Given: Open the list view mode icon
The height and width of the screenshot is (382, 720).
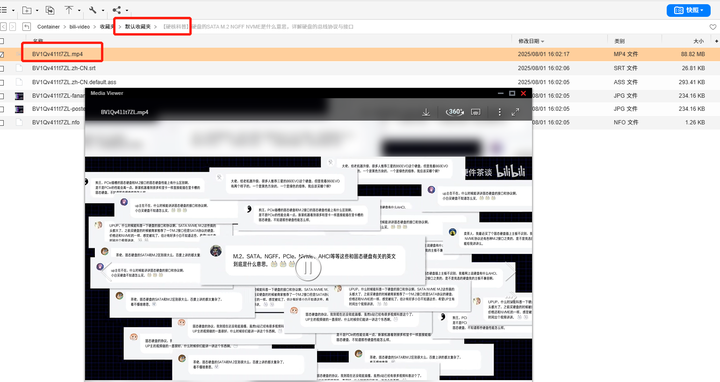Looking at the screenshot, I should point(4,10).
